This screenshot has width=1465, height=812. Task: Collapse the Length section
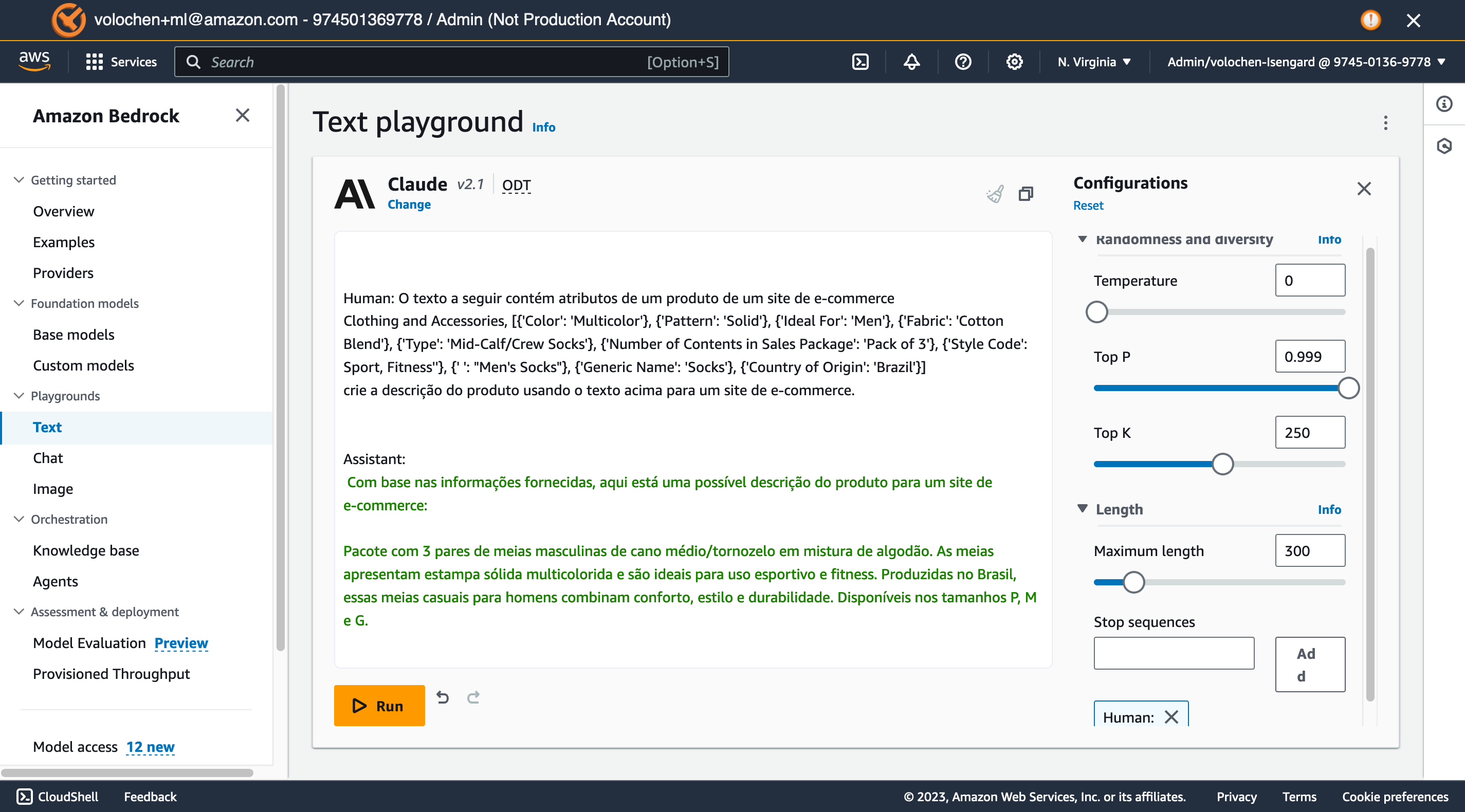coord(1082,508)
